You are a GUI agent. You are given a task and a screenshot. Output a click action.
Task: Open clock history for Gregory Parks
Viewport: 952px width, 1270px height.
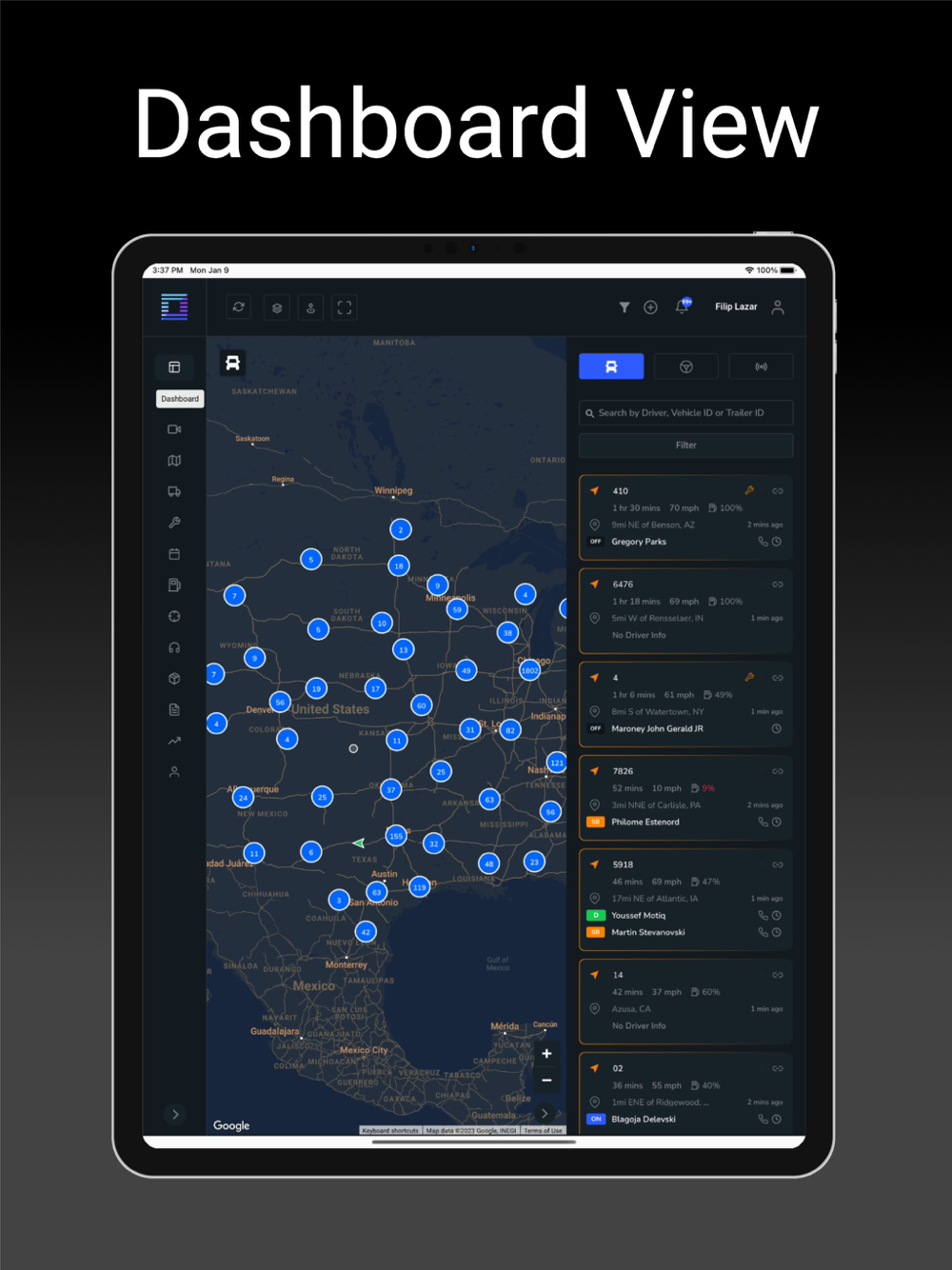(777, 542)
